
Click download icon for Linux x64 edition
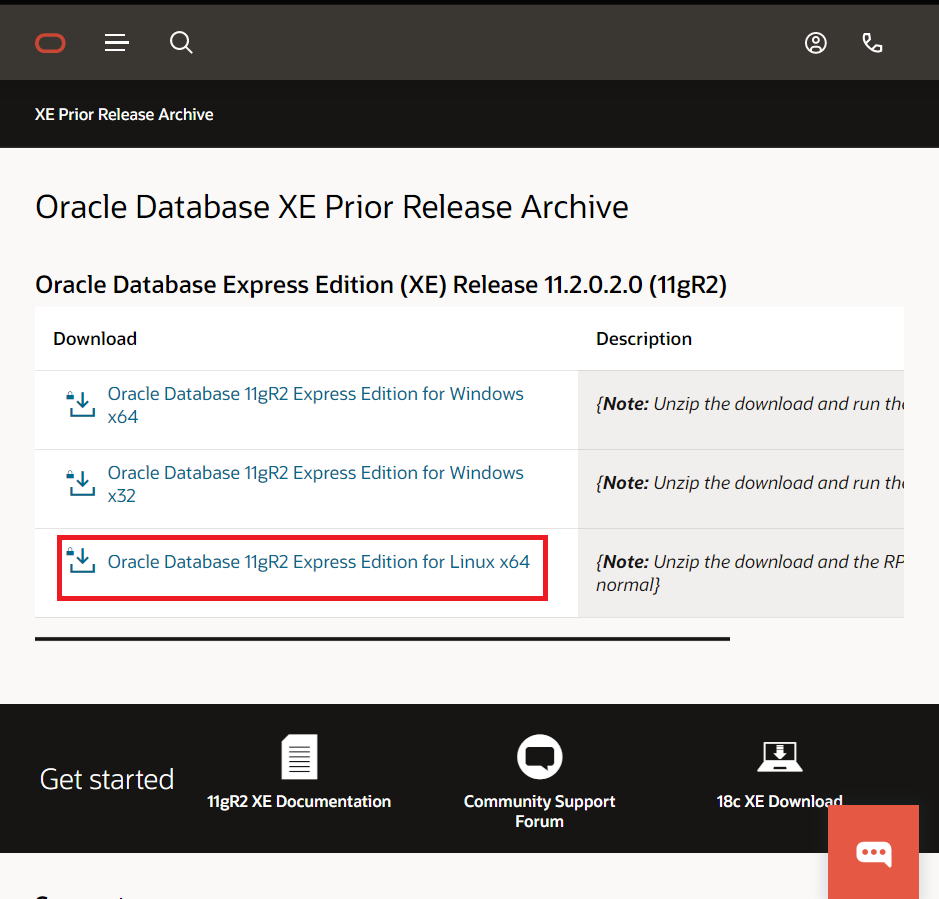click(81, 561)
